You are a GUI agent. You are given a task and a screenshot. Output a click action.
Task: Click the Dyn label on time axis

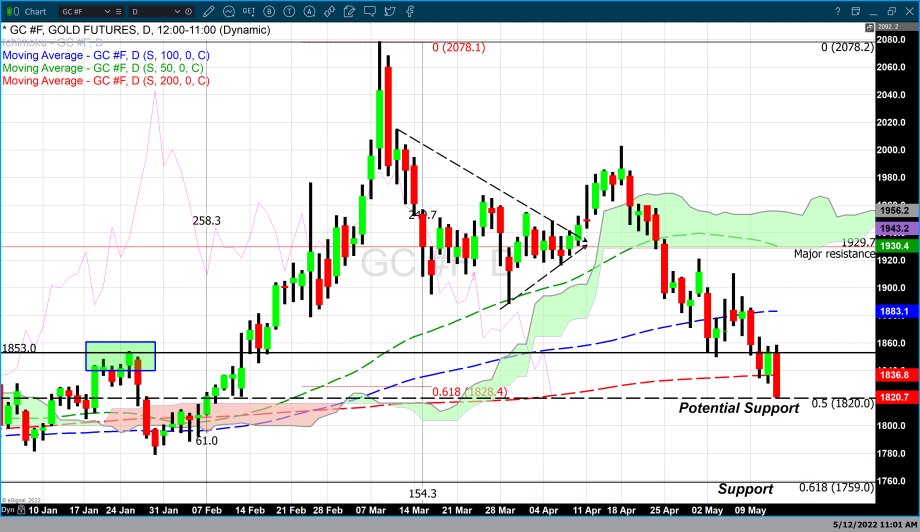click(x=8, y=510)
